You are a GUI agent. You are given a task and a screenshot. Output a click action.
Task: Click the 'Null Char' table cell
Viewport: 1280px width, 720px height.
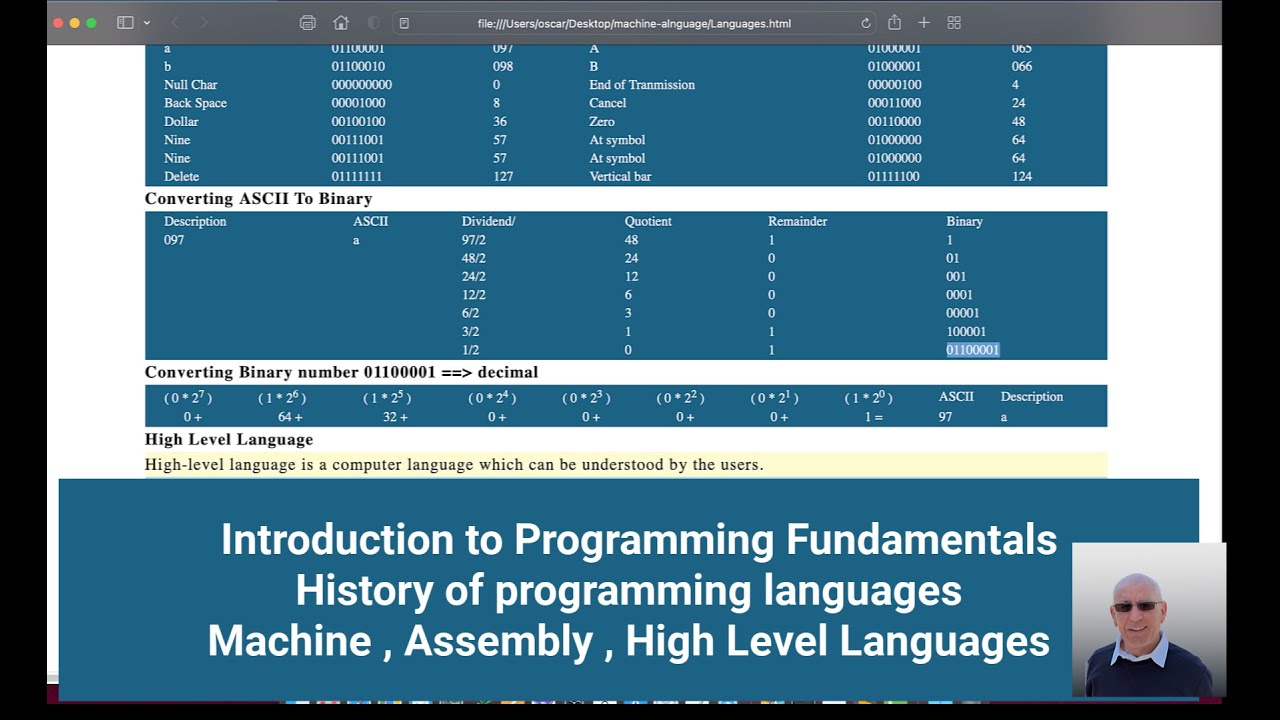pos(190,85)
